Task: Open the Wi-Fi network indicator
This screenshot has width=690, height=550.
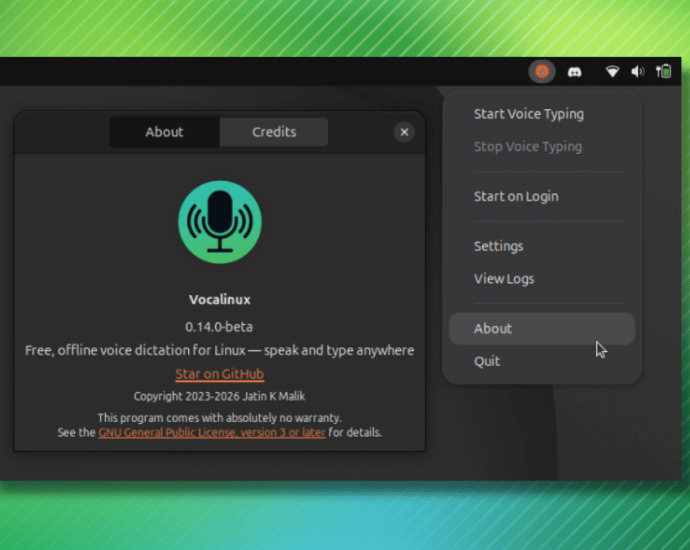Action: pyautogui.click(x=612, y=71)
